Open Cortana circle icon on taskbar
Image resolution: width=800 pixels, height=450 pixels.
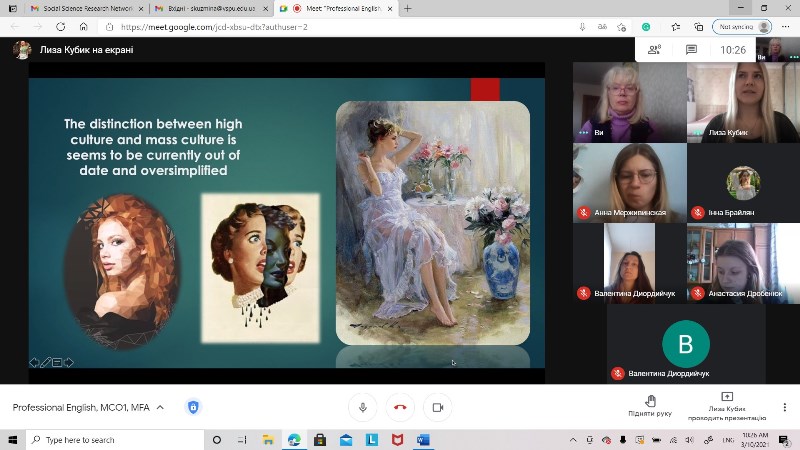216,439
